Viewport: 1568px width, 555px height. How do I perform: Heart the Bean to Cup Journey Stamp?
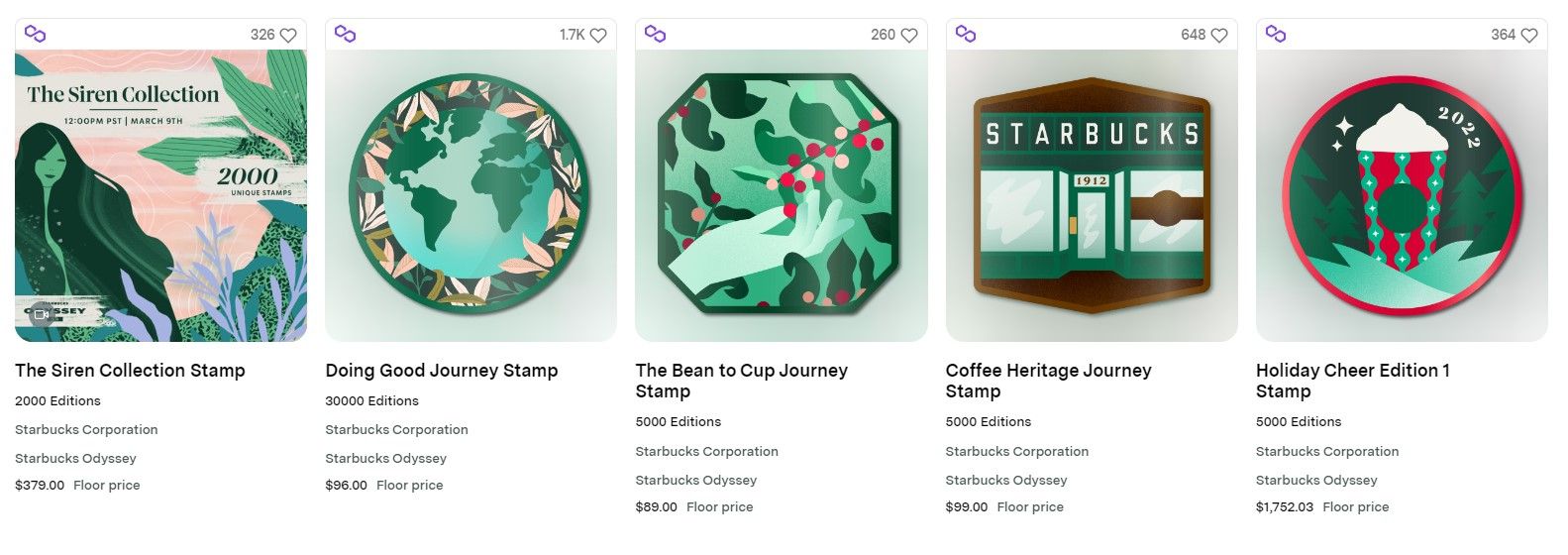click(x=908, y=35)
